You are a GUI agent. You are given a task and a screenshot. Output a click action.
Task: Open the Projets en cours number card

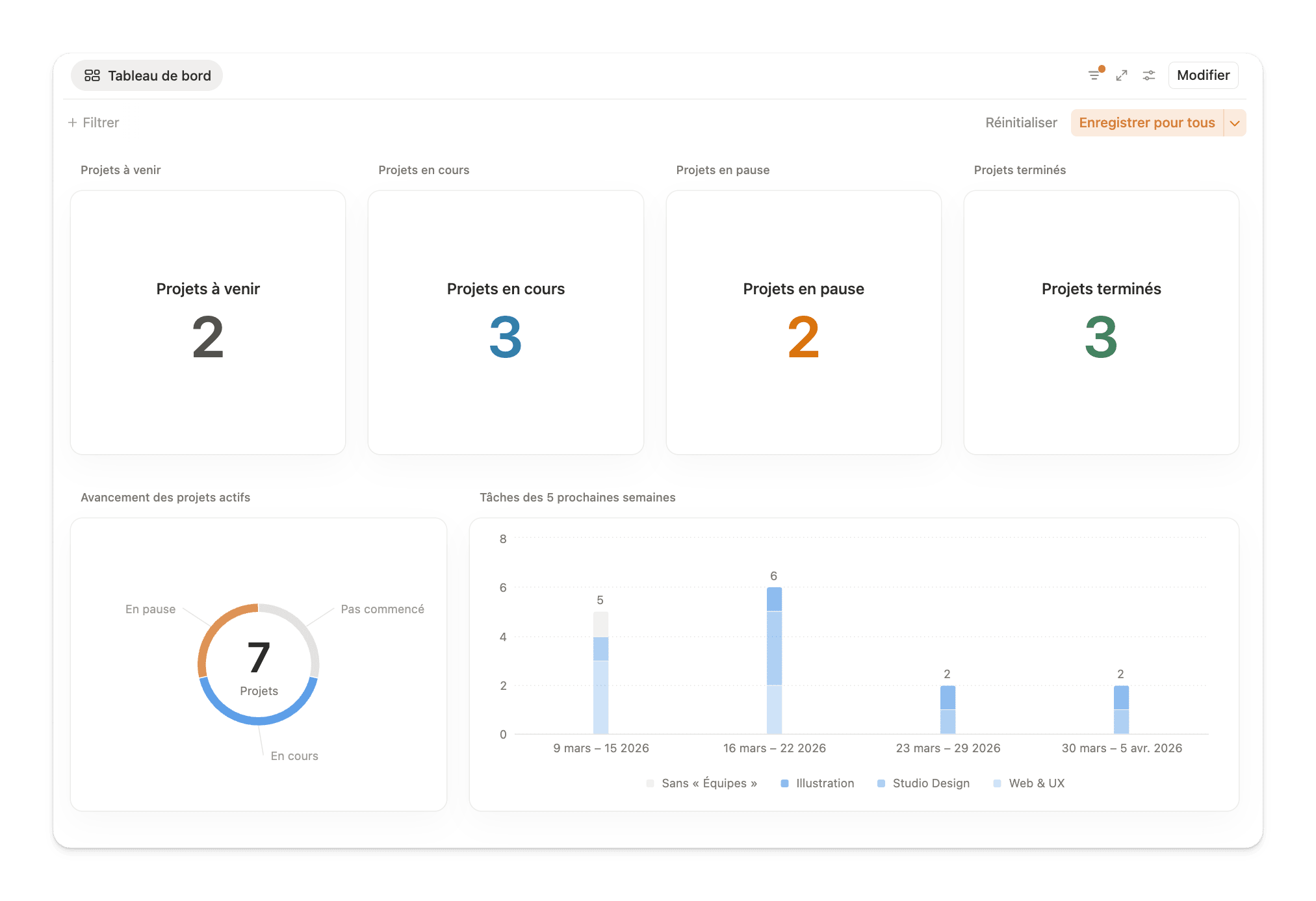[506, 322]
